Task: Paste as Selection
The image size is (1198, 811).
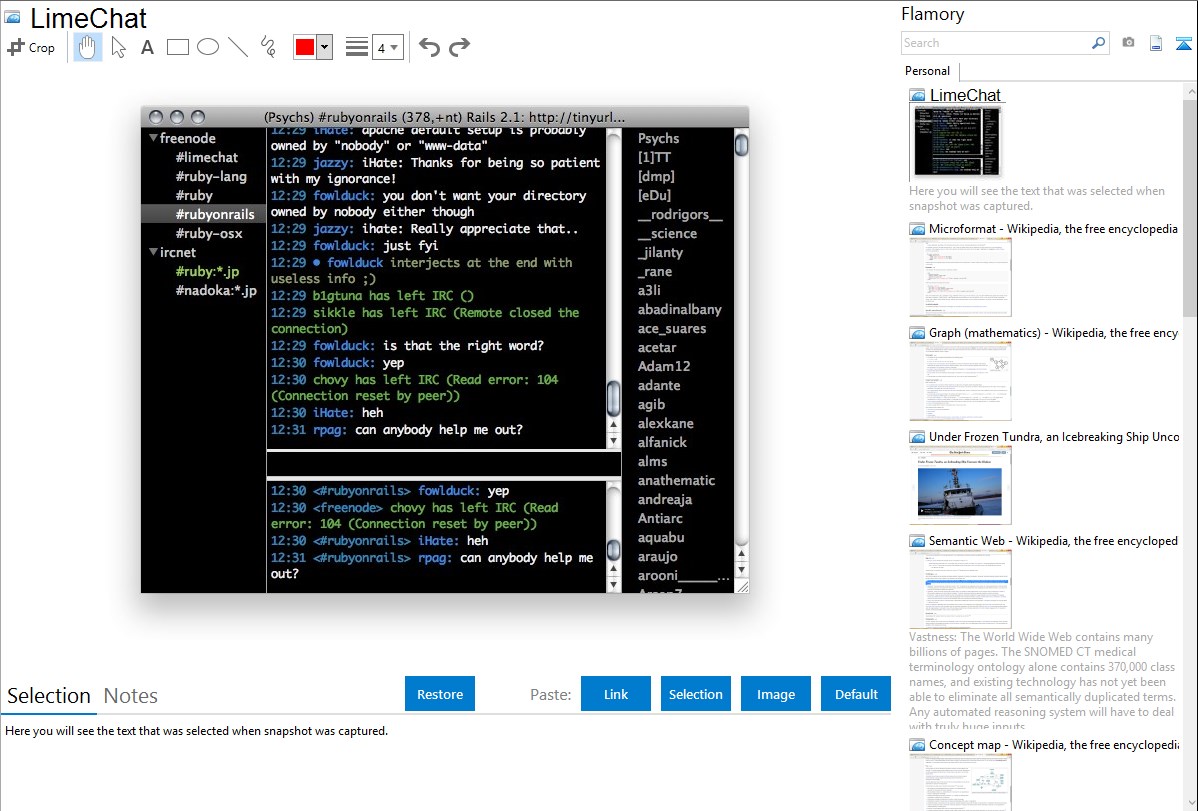Action: point(696,694)
